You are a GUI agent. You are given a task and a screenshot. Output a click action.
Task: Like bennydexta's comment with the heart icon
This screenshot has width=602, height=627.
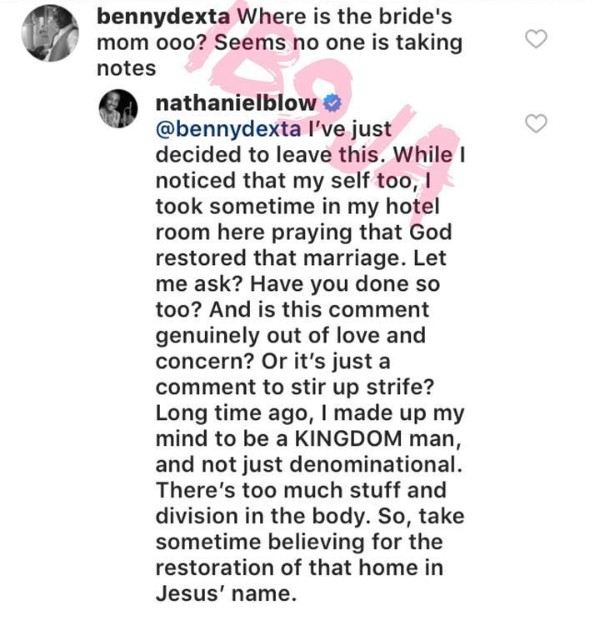point(537,40)
